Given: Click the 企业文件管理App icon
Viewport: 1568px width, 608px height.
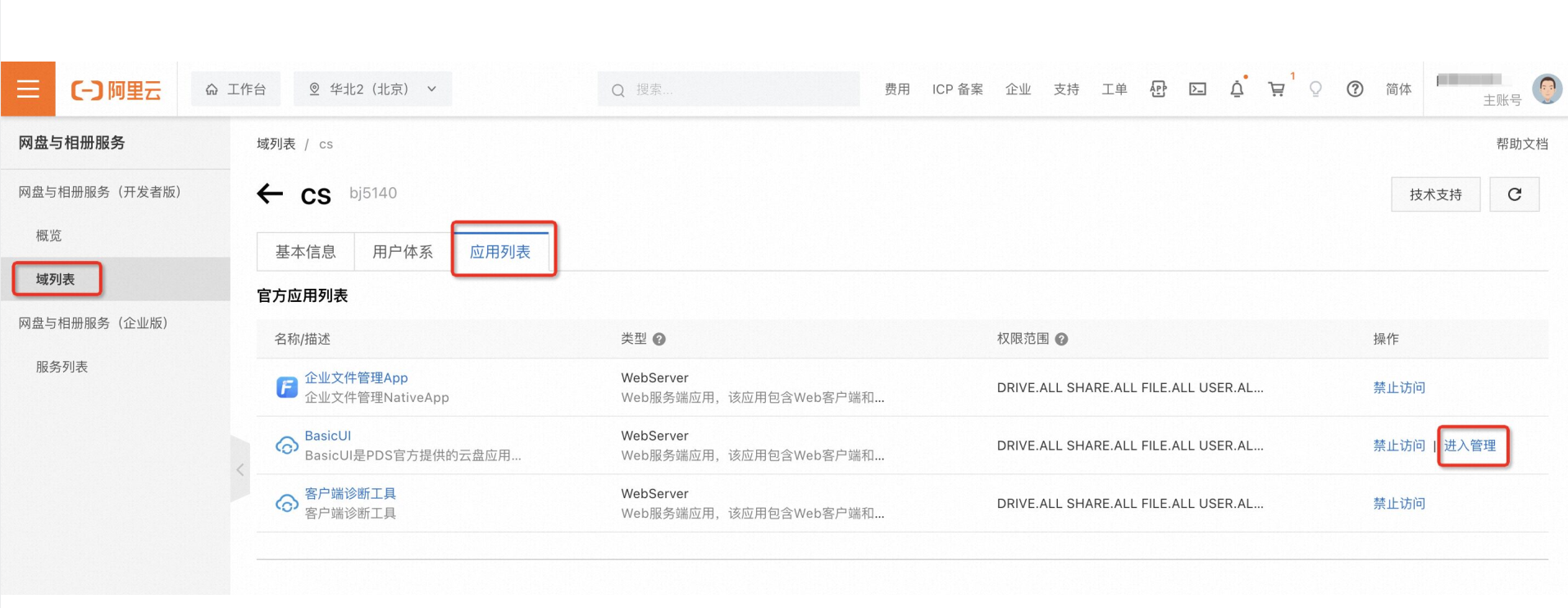Looking at the screenshot, I should tap(286, 387).
